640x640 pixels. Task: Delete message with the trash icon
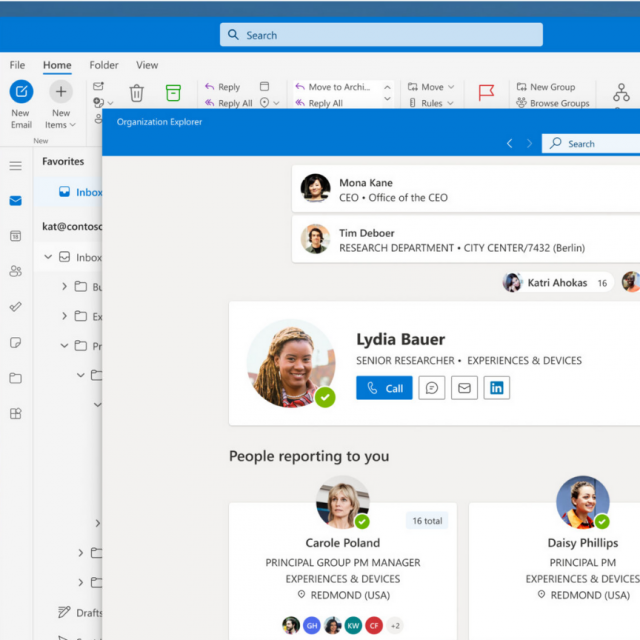tap(137, 93)
